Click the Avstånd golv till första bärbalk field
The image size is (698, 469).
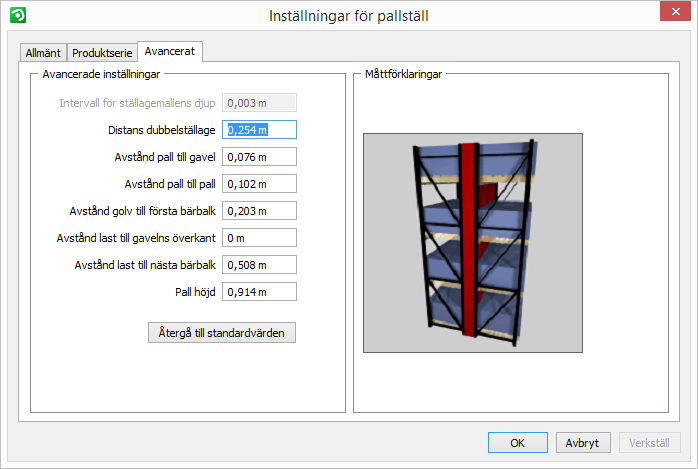[260, 211]
